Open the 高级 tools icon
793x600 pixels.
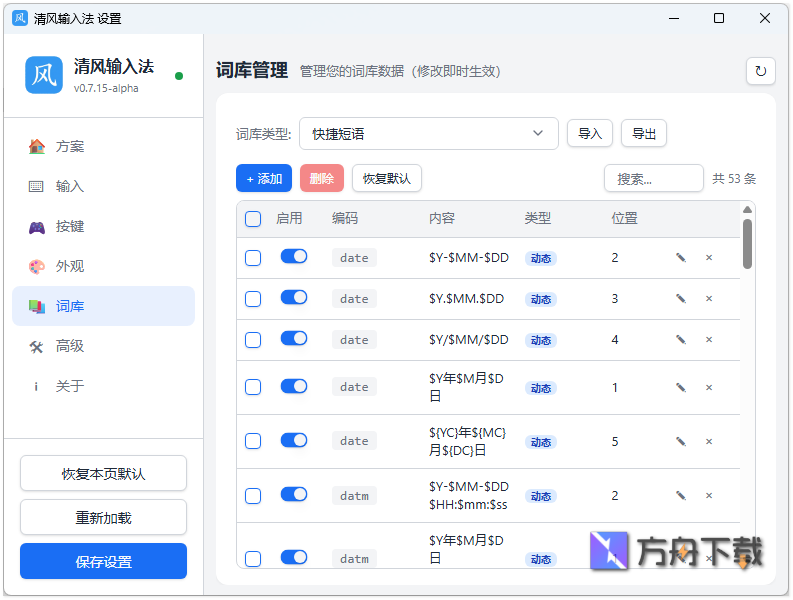click(36, 347)
